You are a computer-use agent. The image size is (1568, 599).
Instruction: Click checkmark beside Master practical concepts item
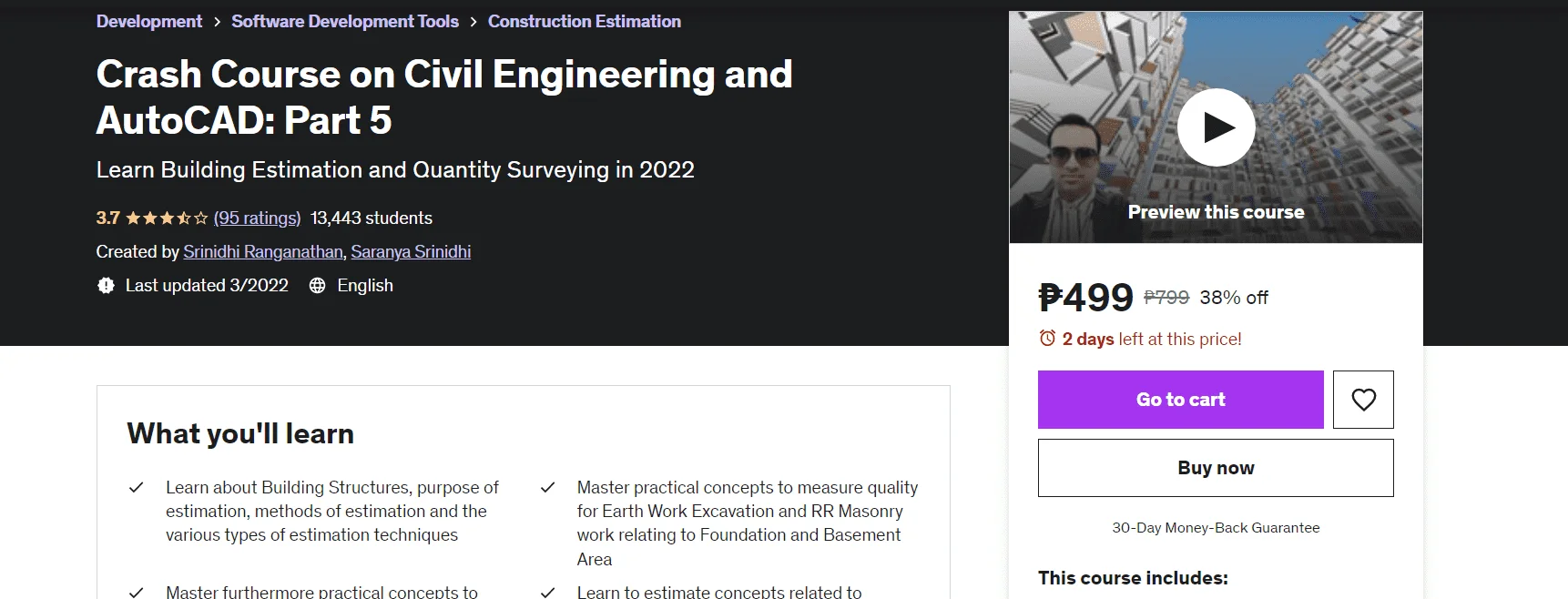click(x=548, y=488)
